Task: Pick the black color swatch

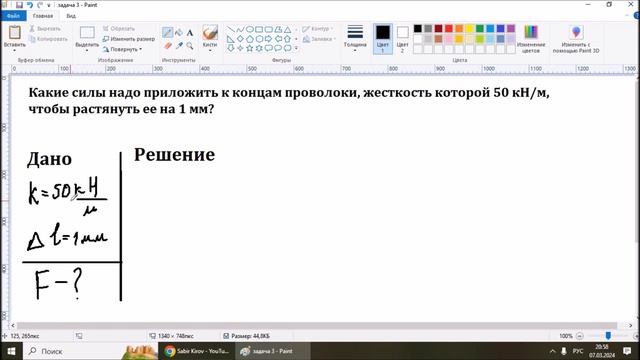Action: pos(418,29)
